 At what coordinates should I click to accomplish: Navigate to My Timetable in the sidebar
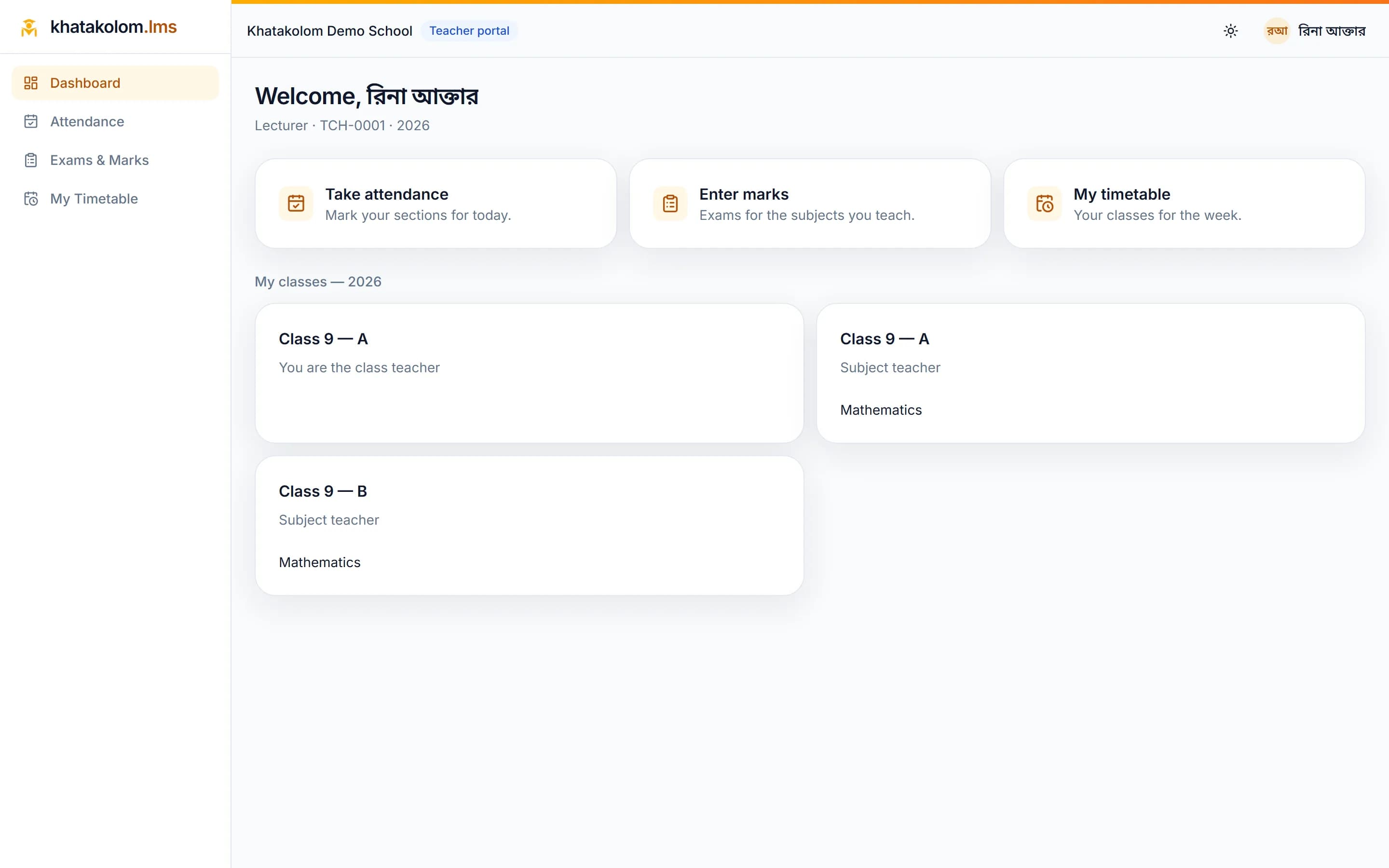click(x=115, y=199)
